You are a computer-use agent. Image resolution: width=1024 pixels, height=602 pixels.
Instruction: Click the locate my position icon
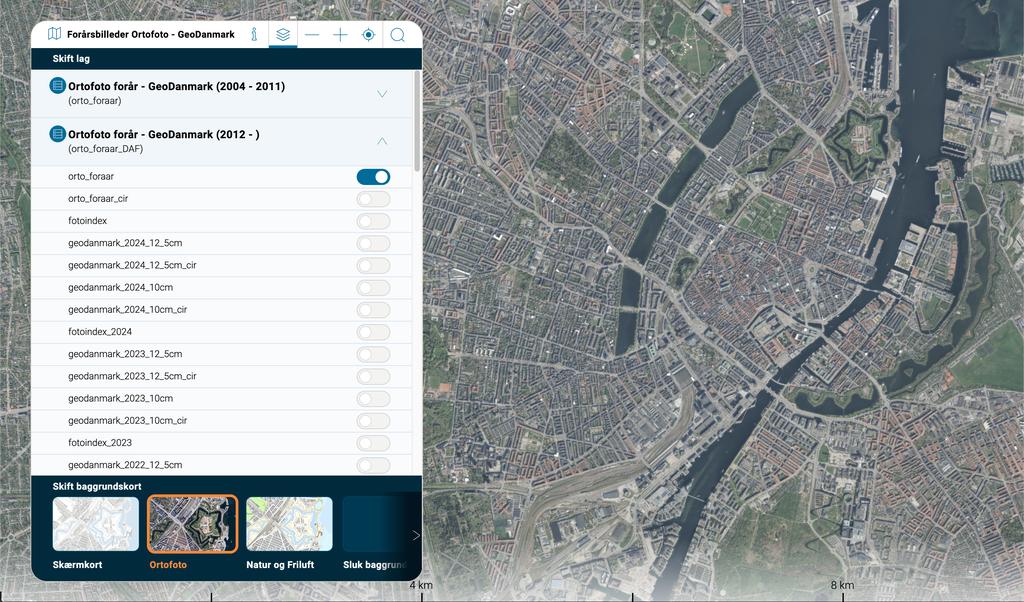pyautogui.click(x=368, y=35)
